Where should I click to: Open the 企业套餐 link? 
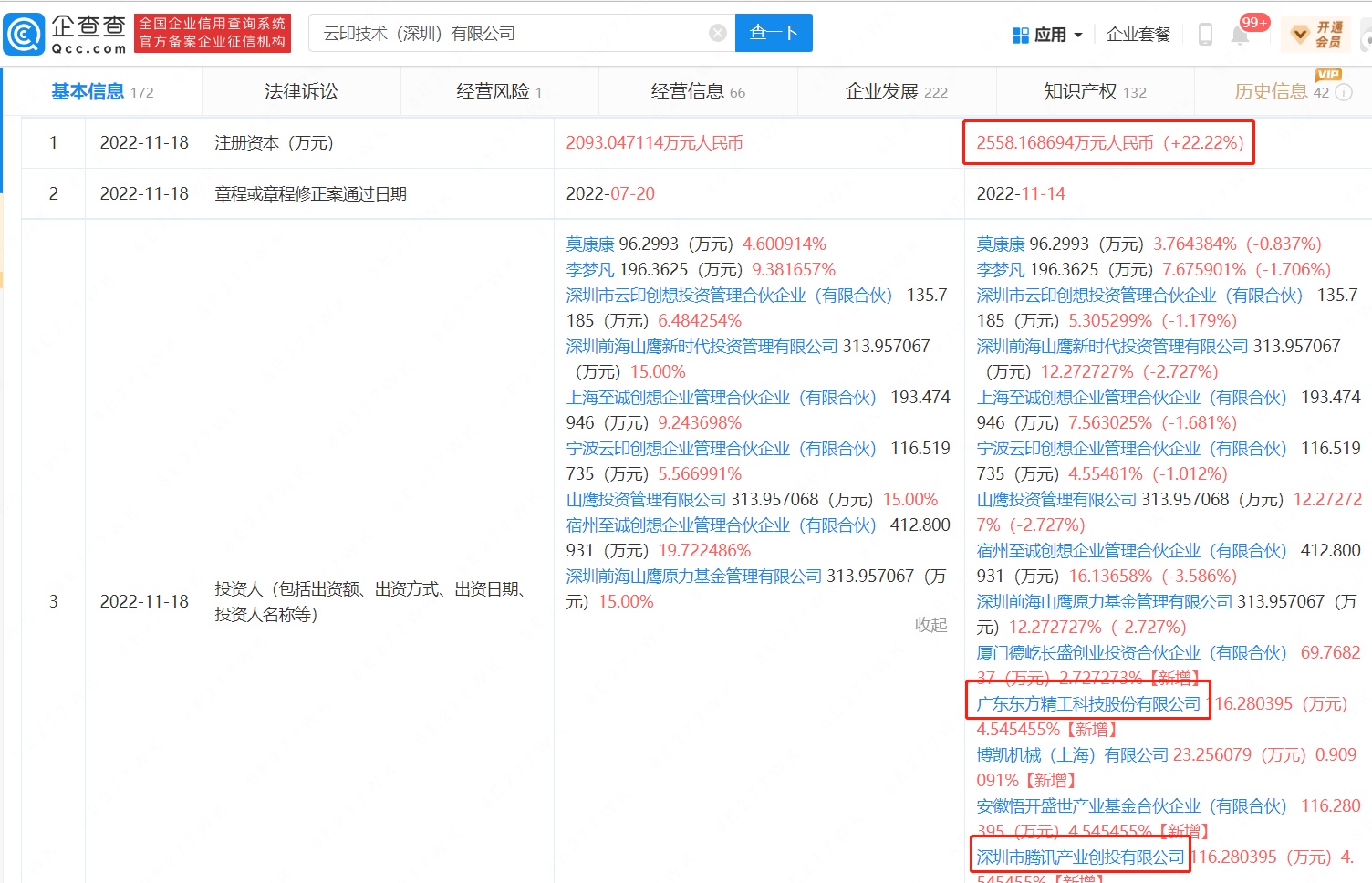coord(1138,35)
